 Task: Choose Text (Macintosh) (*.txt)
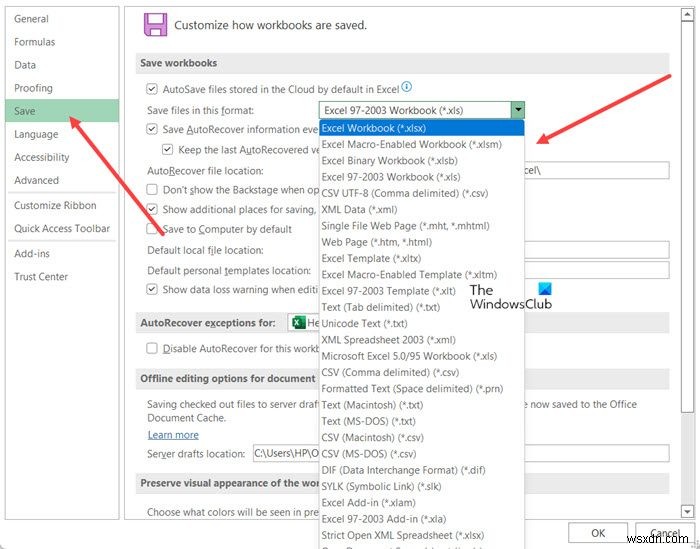[x=422, y=405]
